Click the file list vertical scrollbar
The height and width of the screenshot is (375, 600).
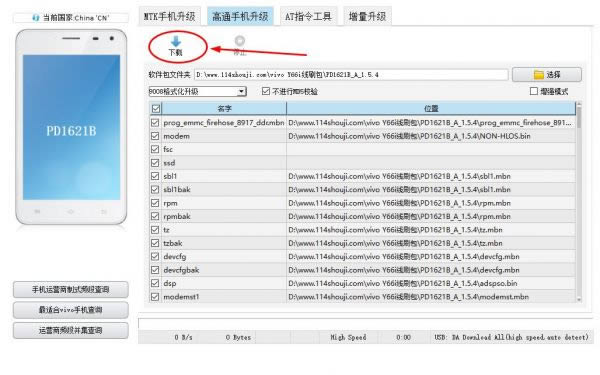579,202
